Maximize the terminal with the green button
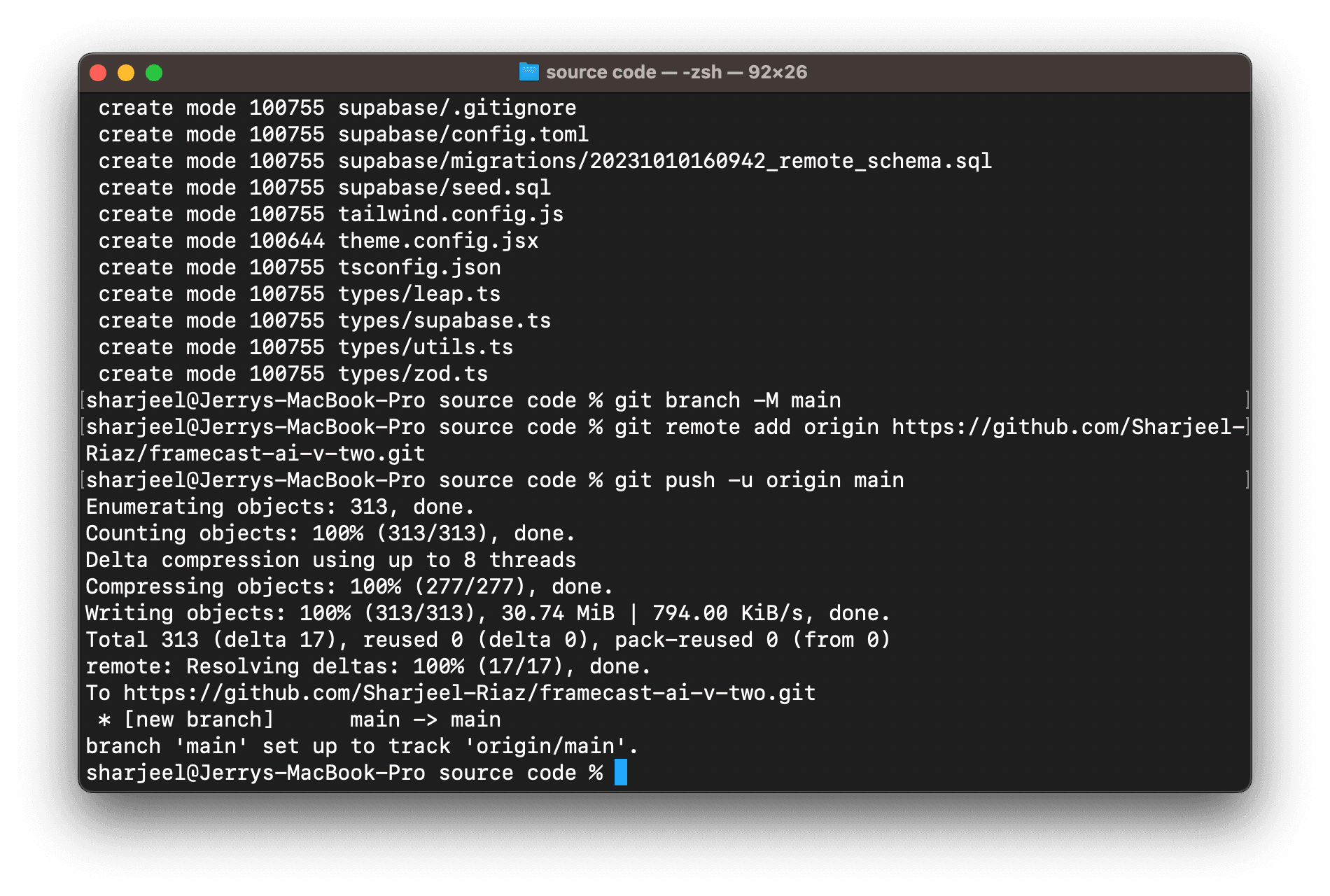Viewport: 1330px width, 896px height. tap(154, 73)
